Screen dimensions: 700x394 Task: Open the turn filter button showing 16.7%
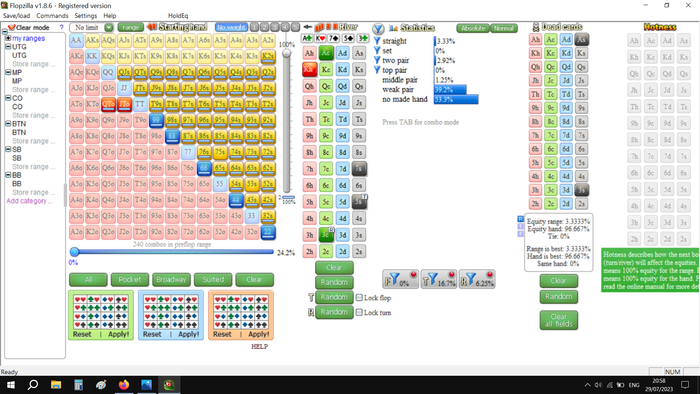439,279
